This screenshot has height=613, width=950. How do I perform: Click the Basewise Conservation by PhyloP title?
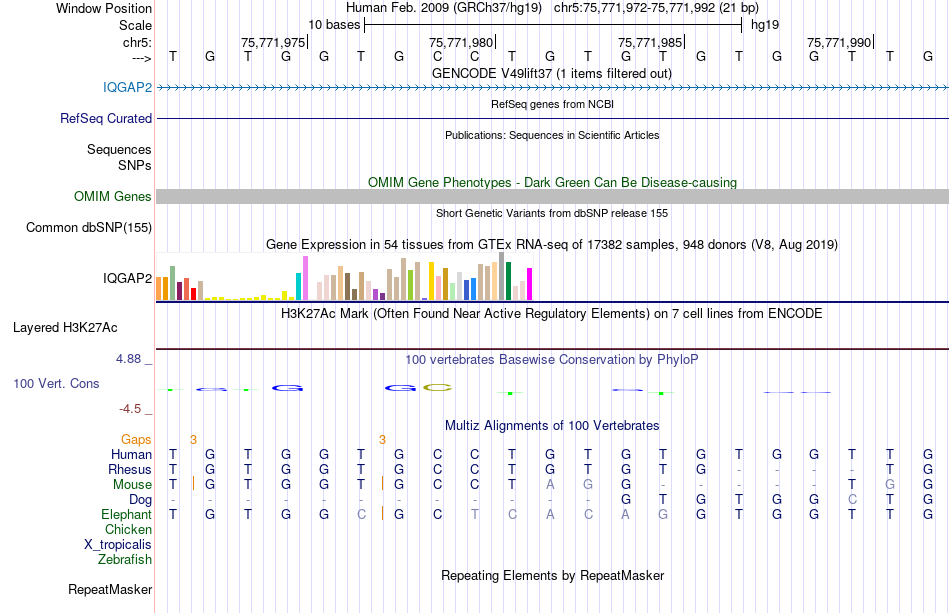pos(552,360)
